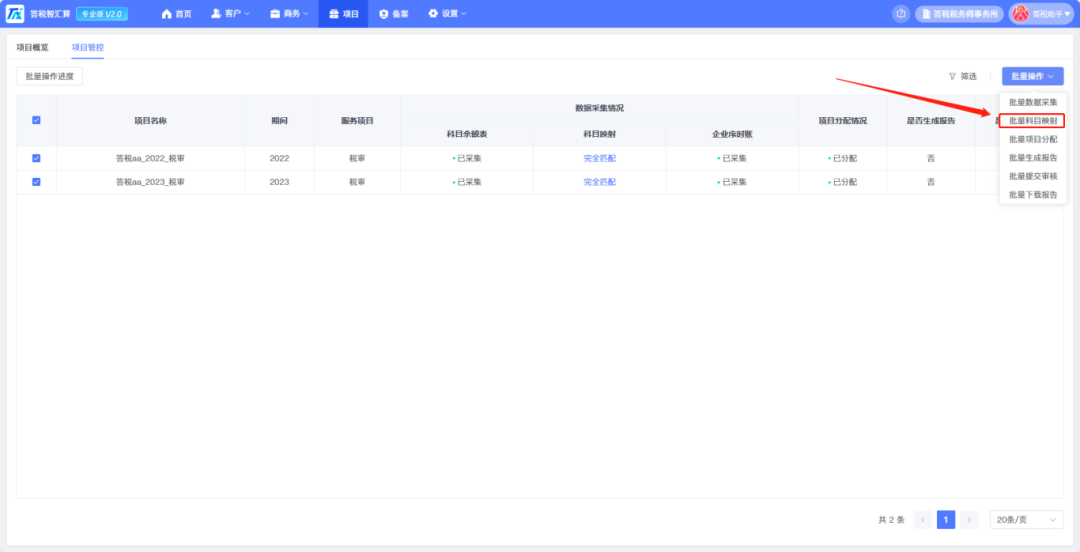Screen dimensions: 1080x552
Task: Click the 期间 cell showing 2022
Action: (279, 159)
